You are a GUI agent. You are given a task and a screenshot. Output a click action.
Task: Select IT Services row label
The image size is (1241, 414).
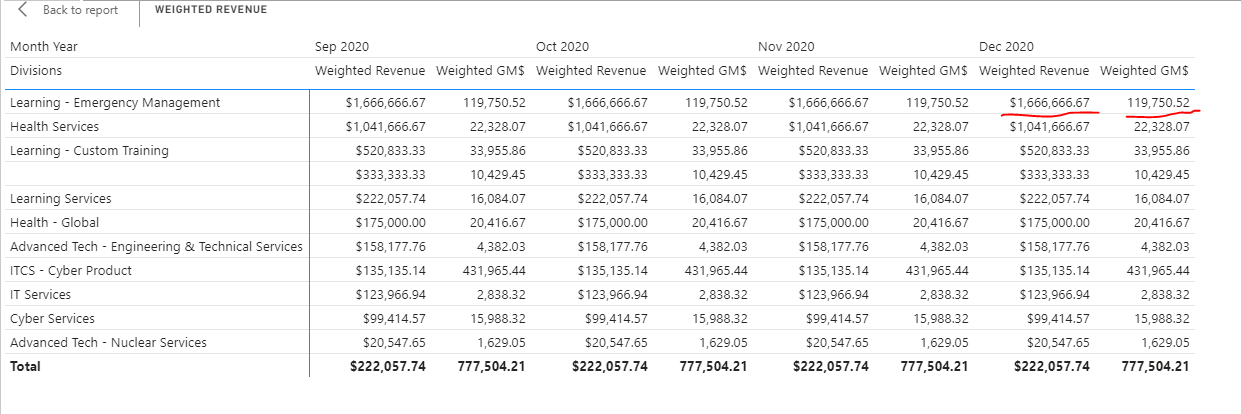point(41,295)
